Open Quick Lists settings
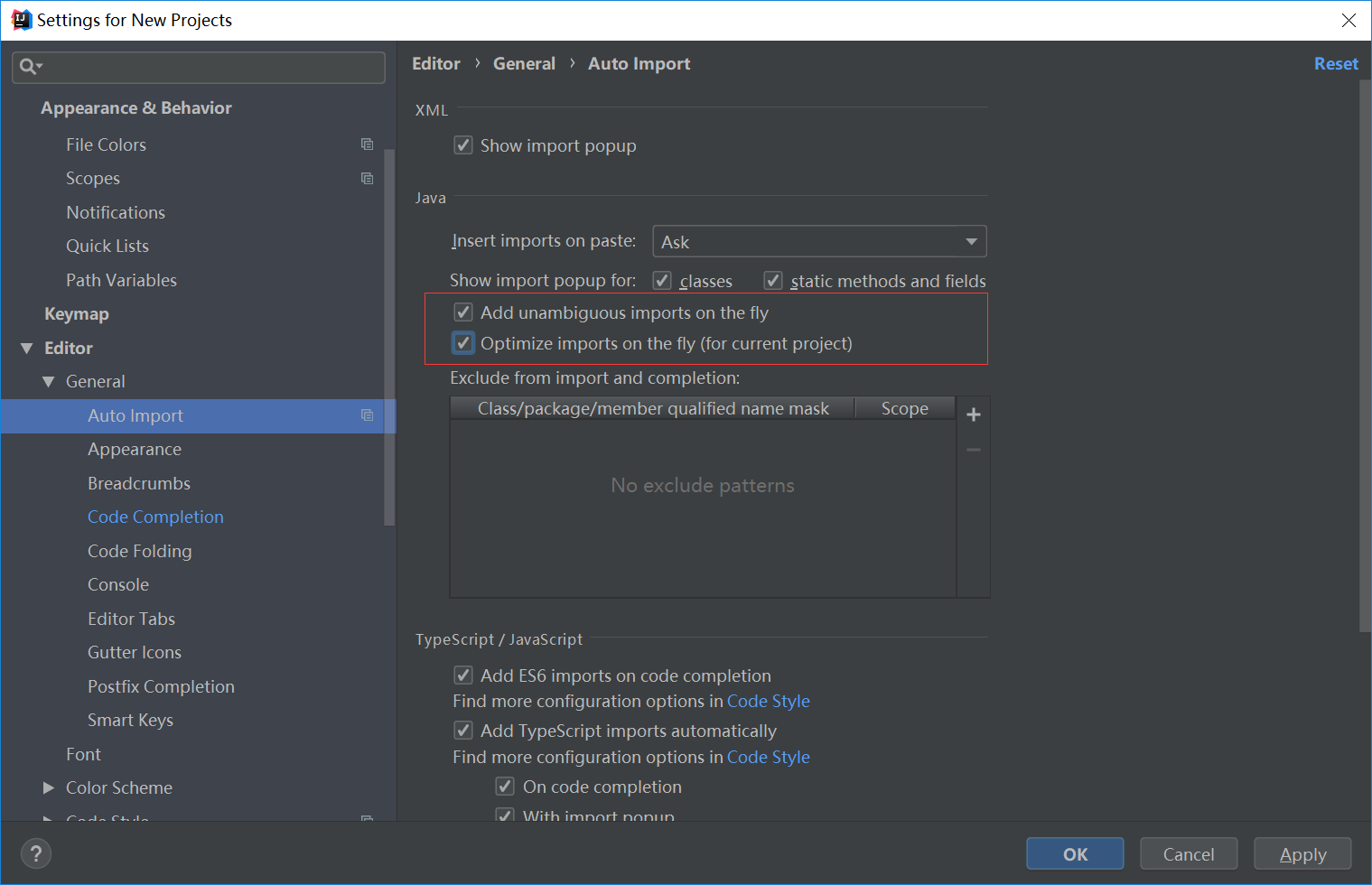Screen dimensions: 1372x885 (107, 246)
